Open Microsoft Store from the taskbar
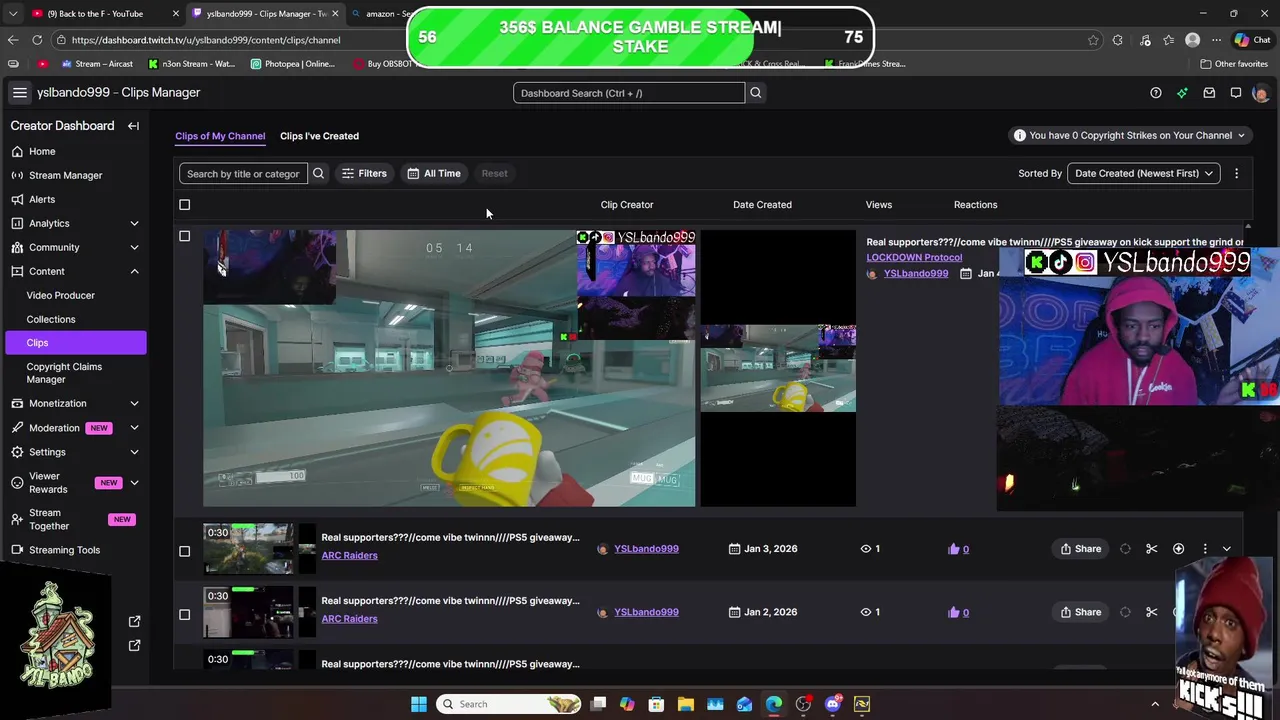Viewport: 1280px width, 720px height. click(656, 704)
